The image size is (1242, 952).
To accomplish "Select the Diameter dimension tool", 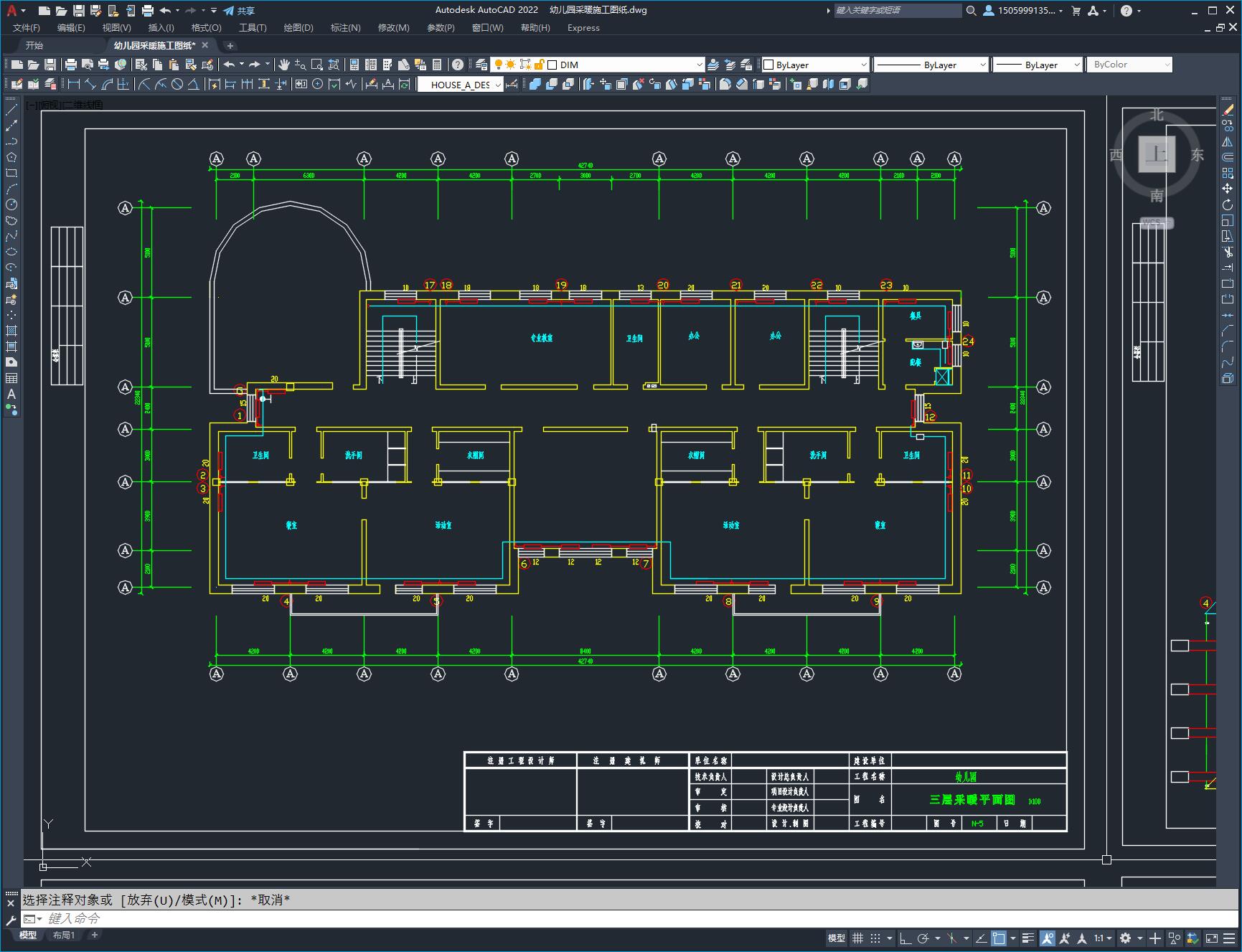I will [177, 84].
